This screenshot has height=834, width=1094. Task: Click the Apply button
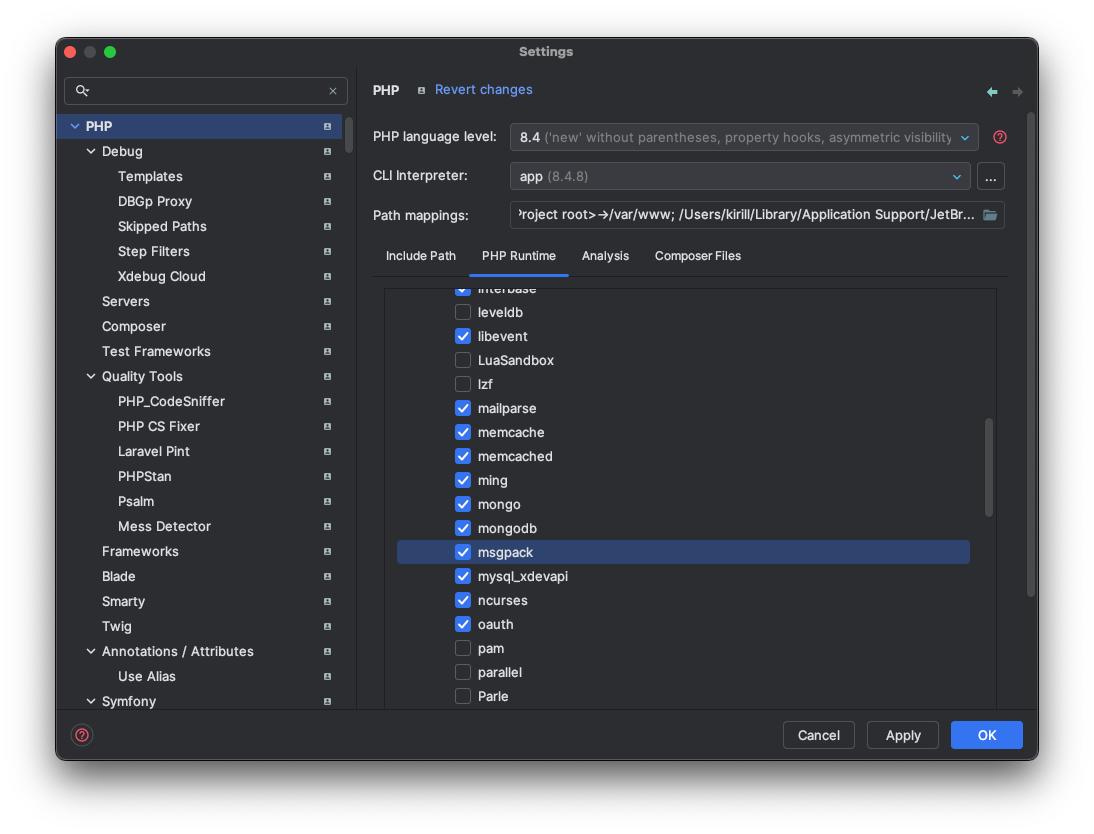[x=903, y=735]
